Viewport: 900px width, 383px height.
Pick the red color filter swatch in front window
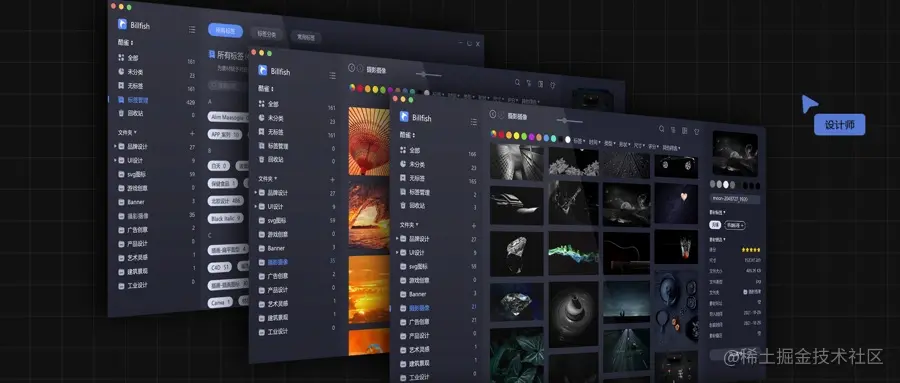point(501,135)
